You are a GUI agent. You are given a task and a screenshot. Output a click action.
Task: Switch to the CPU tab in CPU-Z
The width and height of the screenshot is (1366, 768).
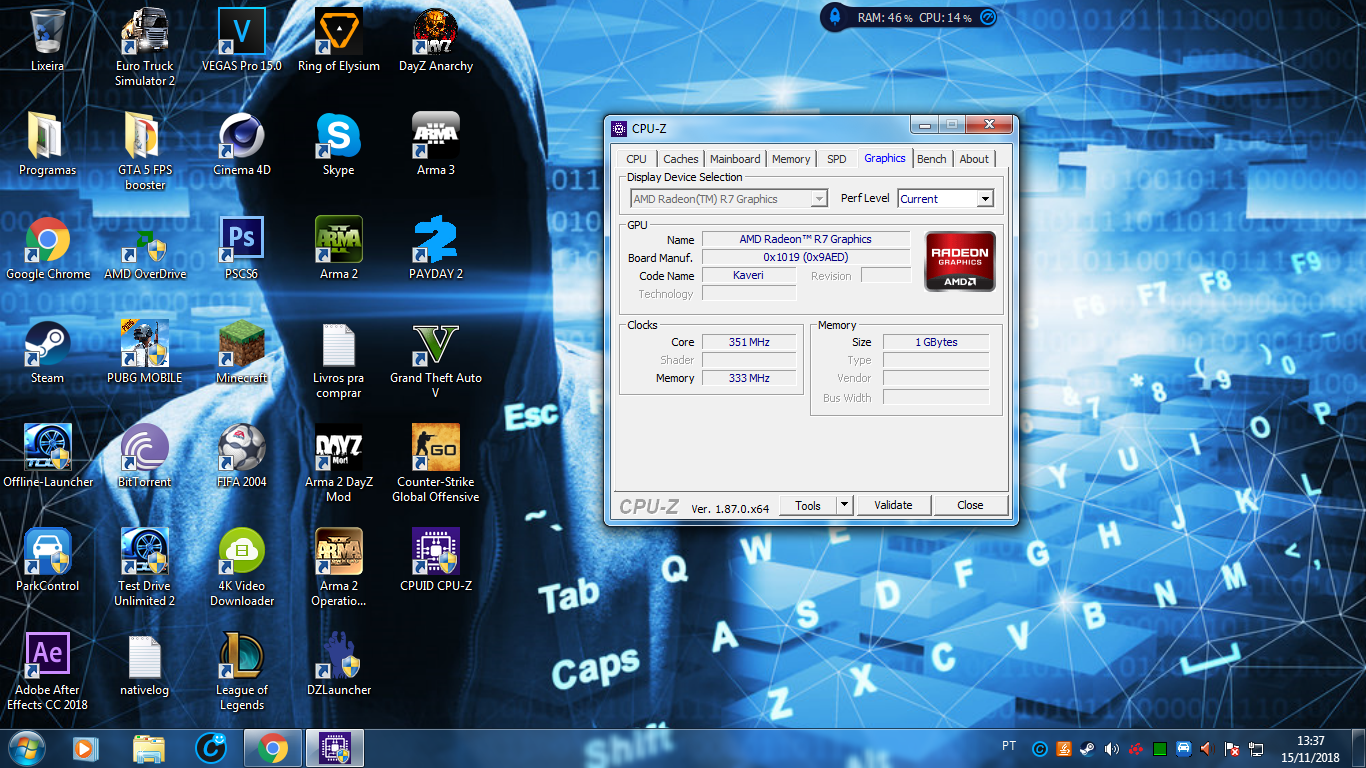636,159
